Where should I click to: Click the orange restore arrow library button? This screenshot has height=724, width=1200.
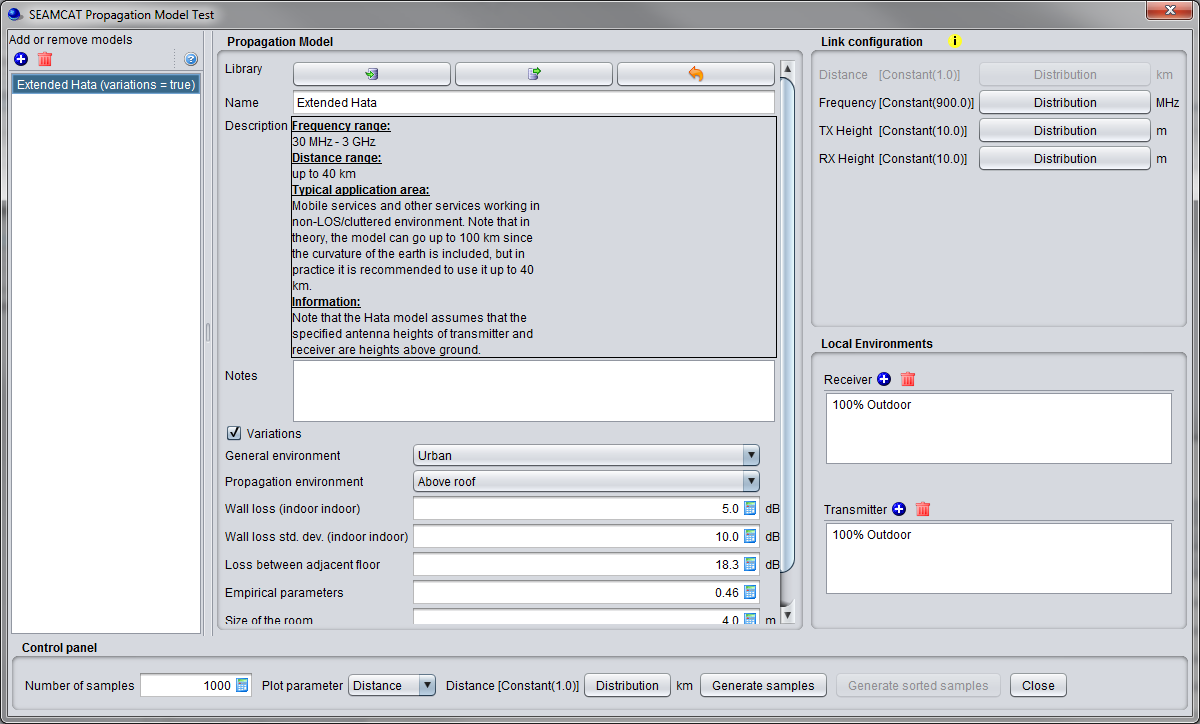696,74
